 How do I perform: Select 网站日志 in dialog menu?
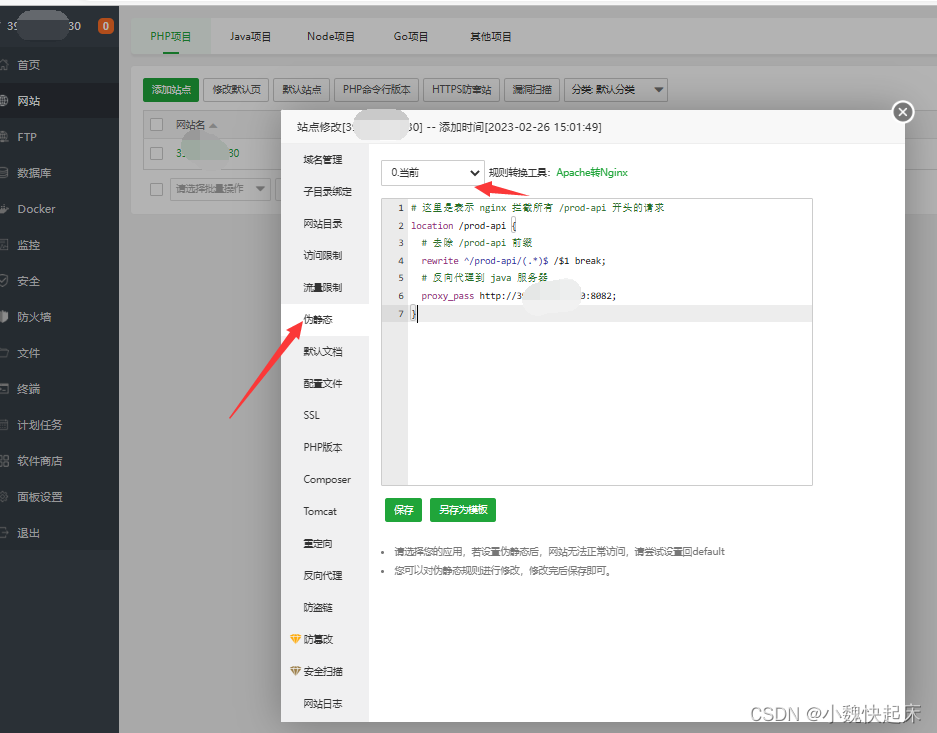[x=323, y=704]
